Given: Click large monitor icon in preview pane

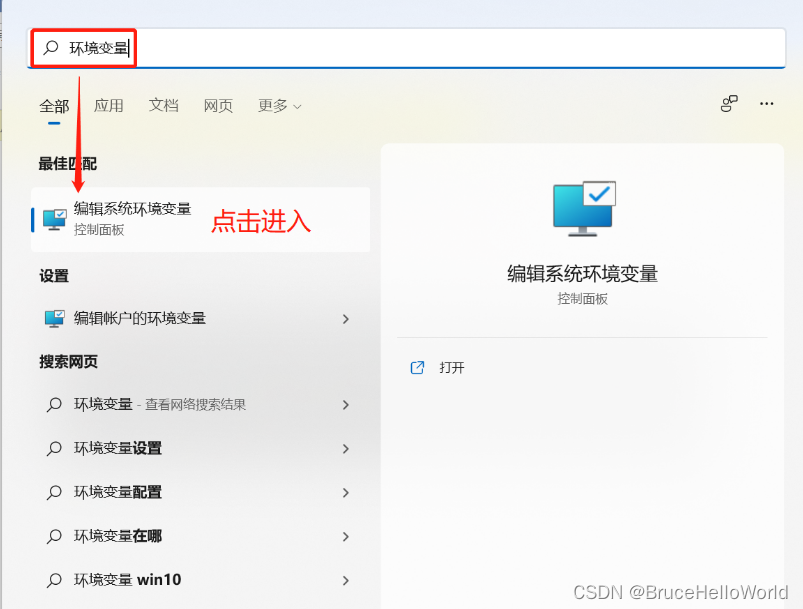Looking at the screenshot, I should (584, 208).
